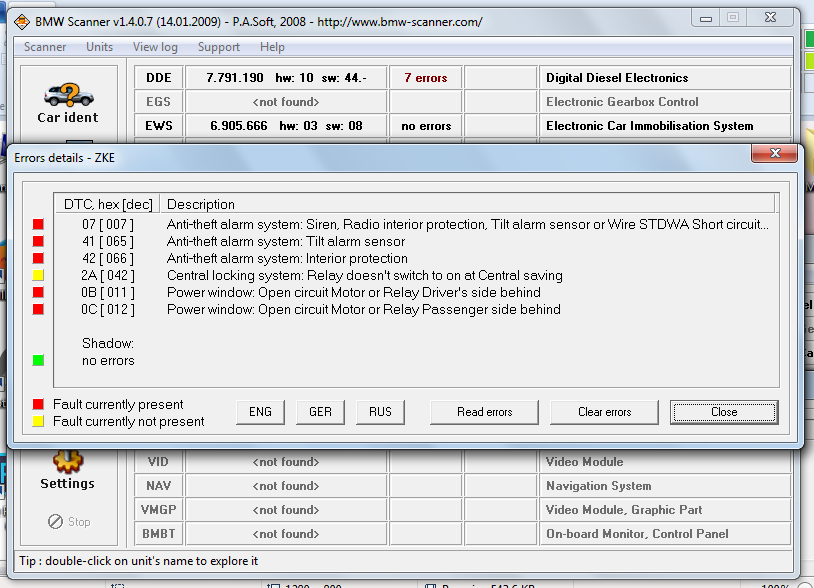The width and height of the screenshot is (814, 588).
Task: Minimize the BMW Scanner window
Action: pyautogui.click(x=706, y=18)
